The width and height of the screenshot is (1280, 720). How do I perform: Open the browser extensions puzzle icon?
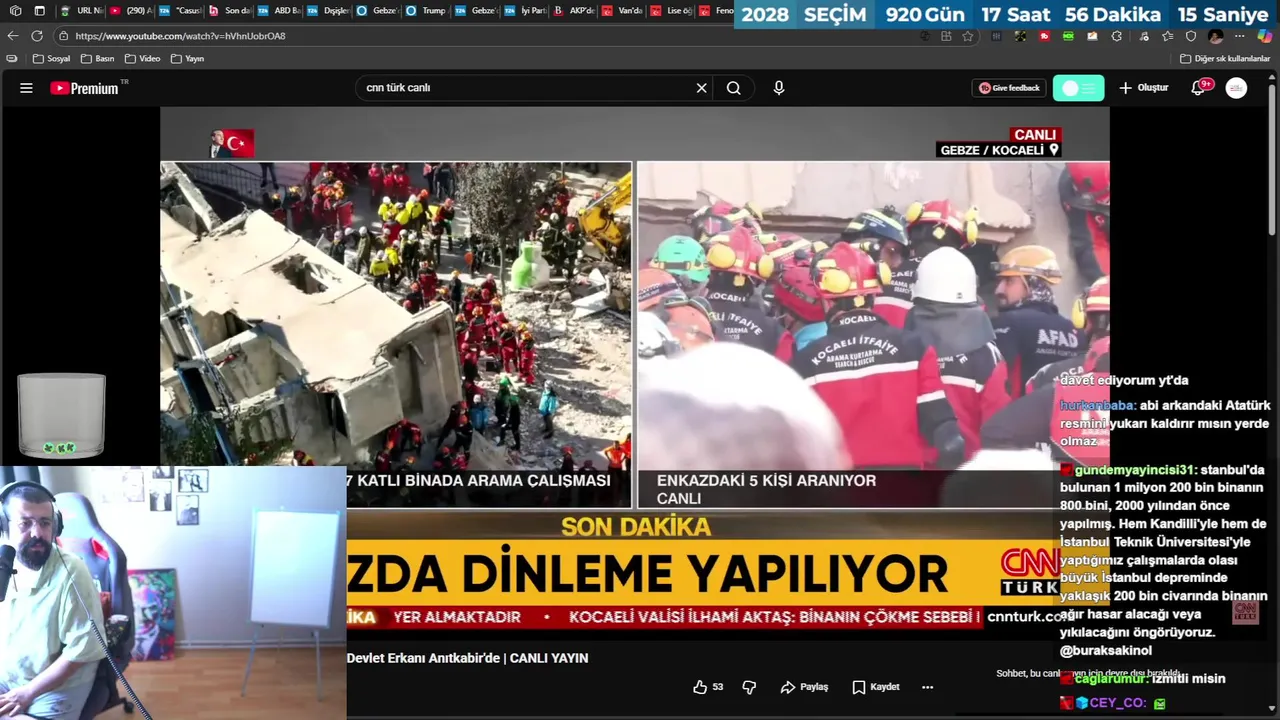[x=1117, y=36]
